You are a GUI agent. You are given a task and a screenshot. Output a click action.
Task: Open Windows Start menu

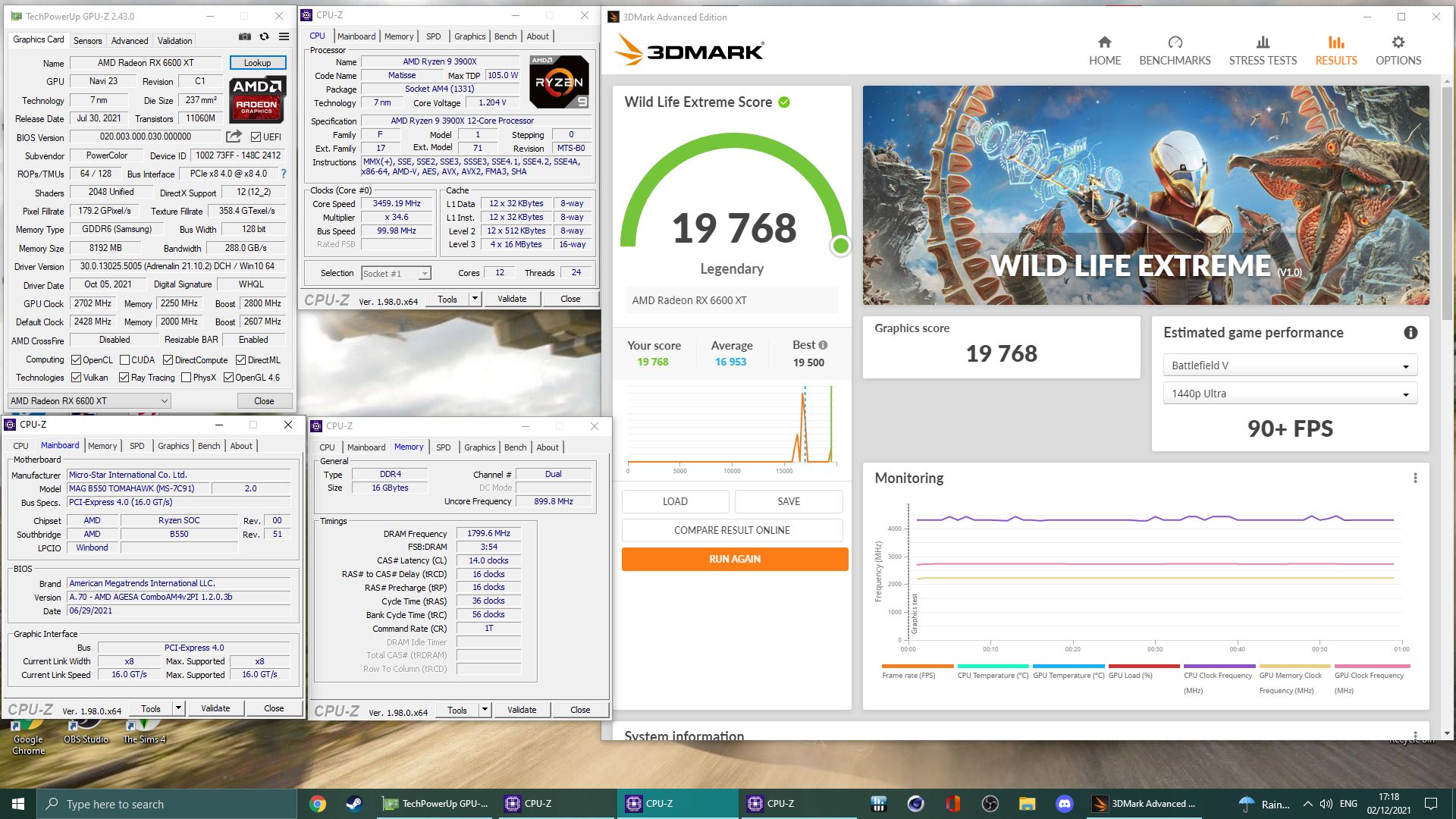[x=18, y=804]
